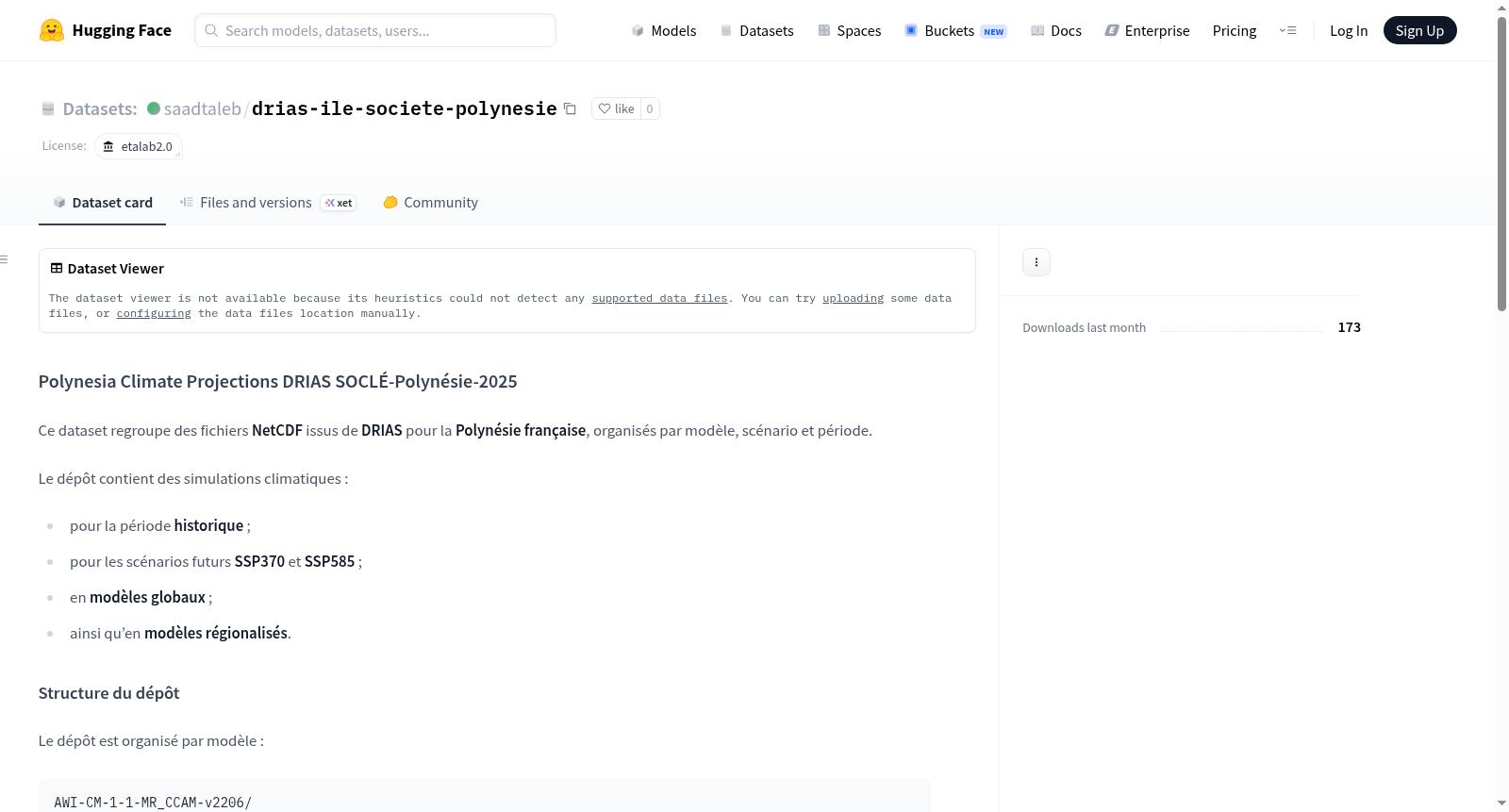
Task: Click the 'Structure du dépôt' heading
Action: 109,693
